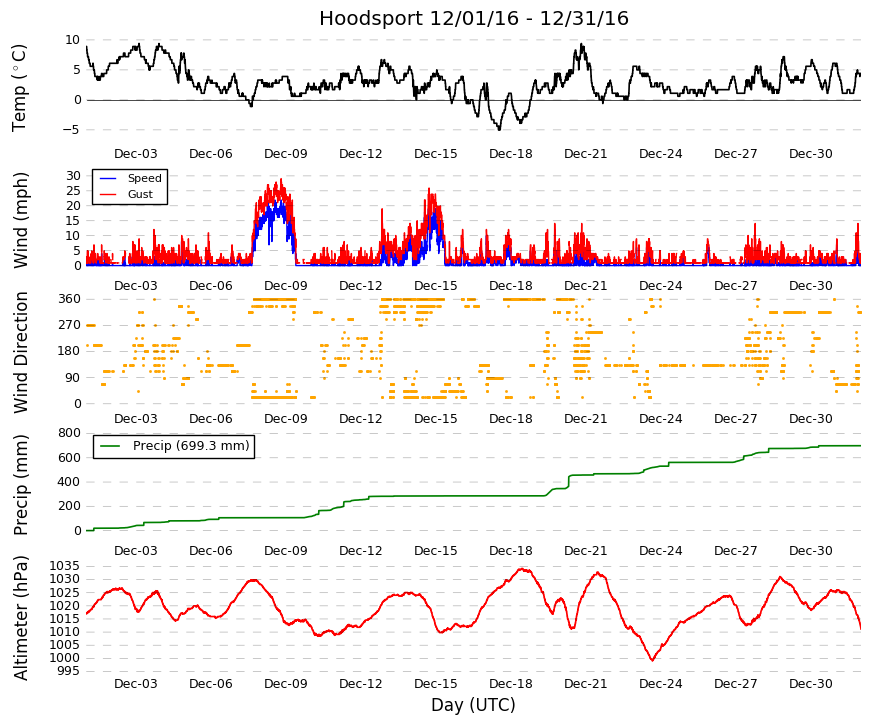Click the Dec-30 tick under the altimeter plot
Image resolution: width=871 pixels, height=725 pixels.
pyautogui.click(x=810, y=684)
